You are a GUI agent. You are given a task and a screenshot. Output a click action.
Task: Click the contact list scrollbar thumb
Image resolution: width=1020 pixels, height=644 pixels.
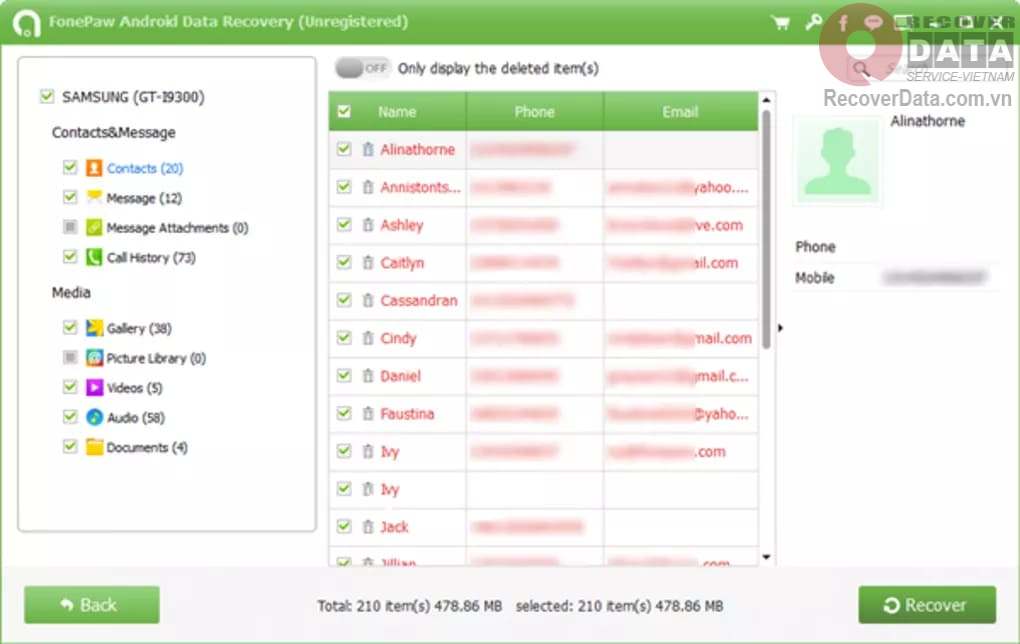(x=766, y=230)
